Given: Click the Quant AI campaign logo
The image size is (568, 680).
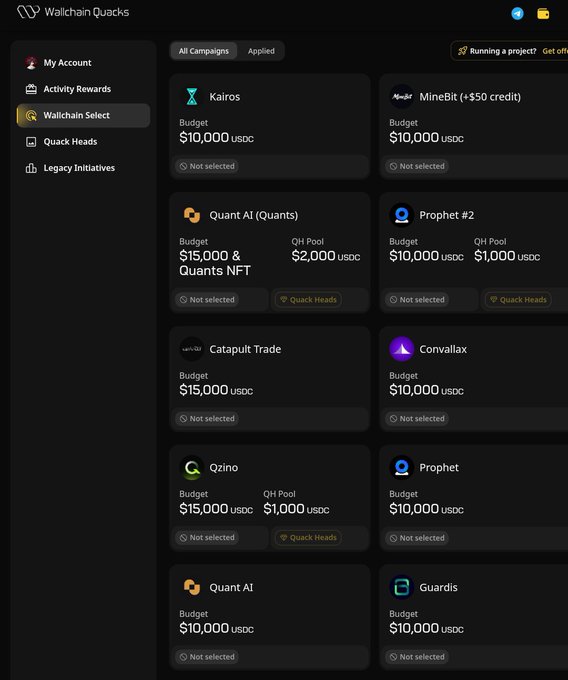Looking at the screenshot, I should tap(192, 587).
